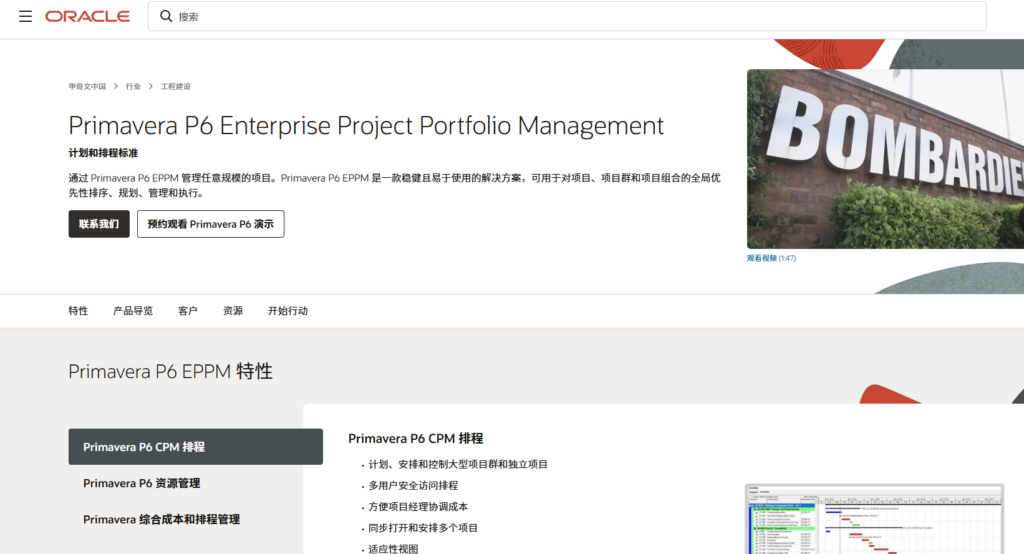Go to the 开始行动 section tab
This screenshot has height=554, width=1024.
[288, 311]
